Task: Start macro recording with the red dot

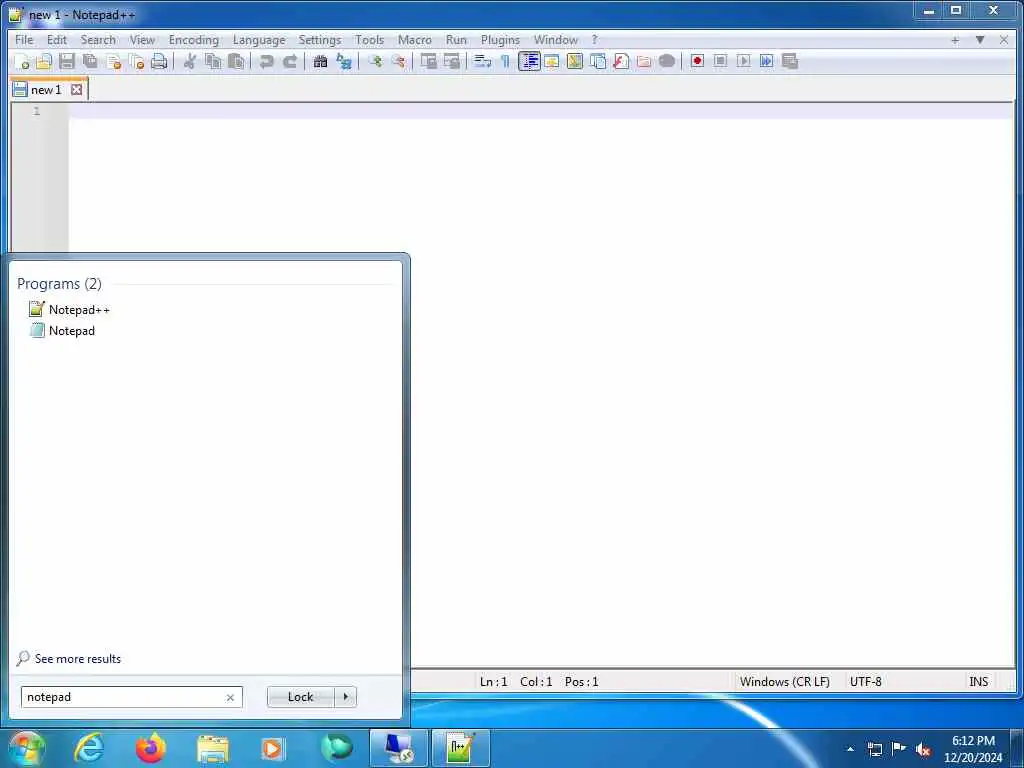Action: (697, 61)
